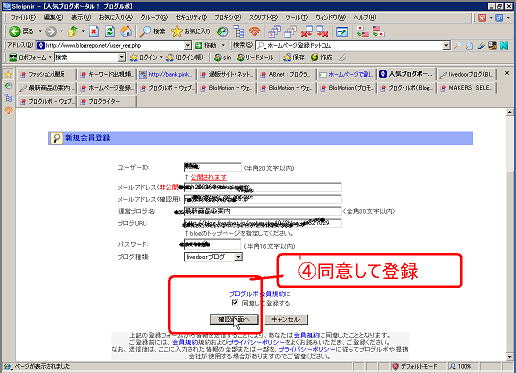516x373 pixels.
Task: Open the RoboForm 検索 combo box dropdown
Action: (x=122, y=58)
